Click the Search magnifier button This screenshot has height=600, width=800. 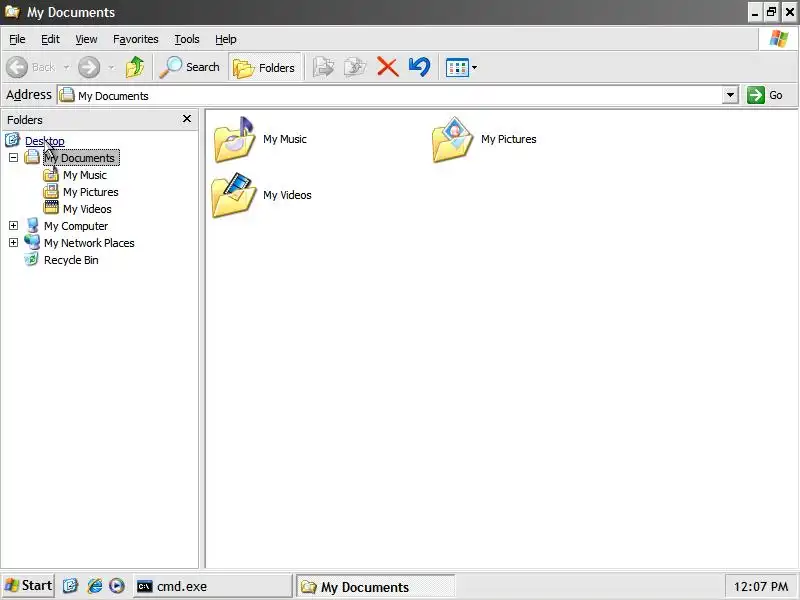coord(189,67)
